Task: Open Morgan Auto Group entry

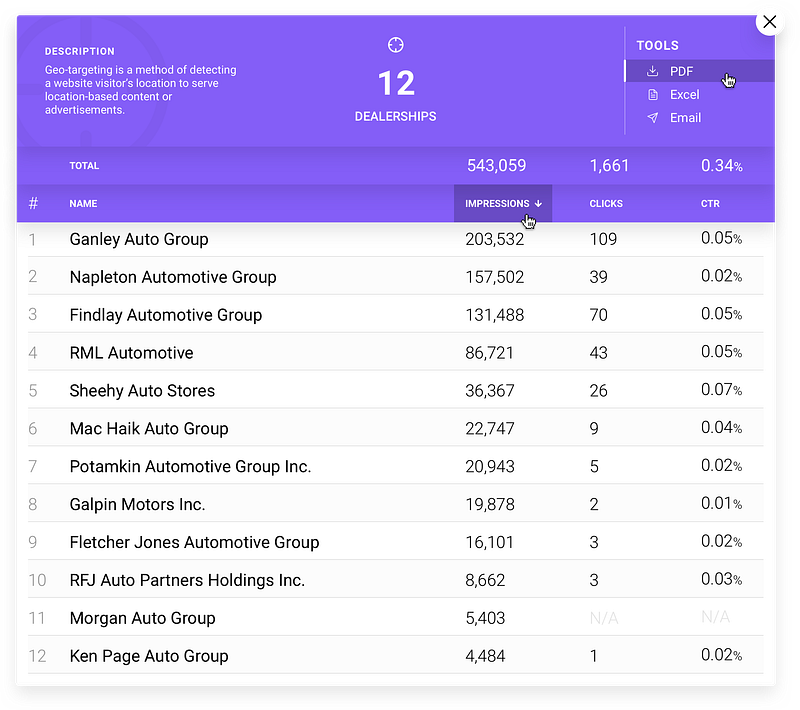Action: [x=142, y=618]
